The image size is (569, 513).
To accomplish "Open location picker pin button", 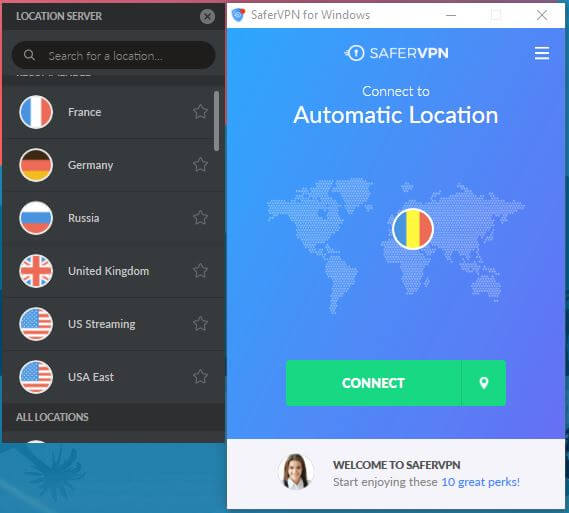I will point(484,383).
